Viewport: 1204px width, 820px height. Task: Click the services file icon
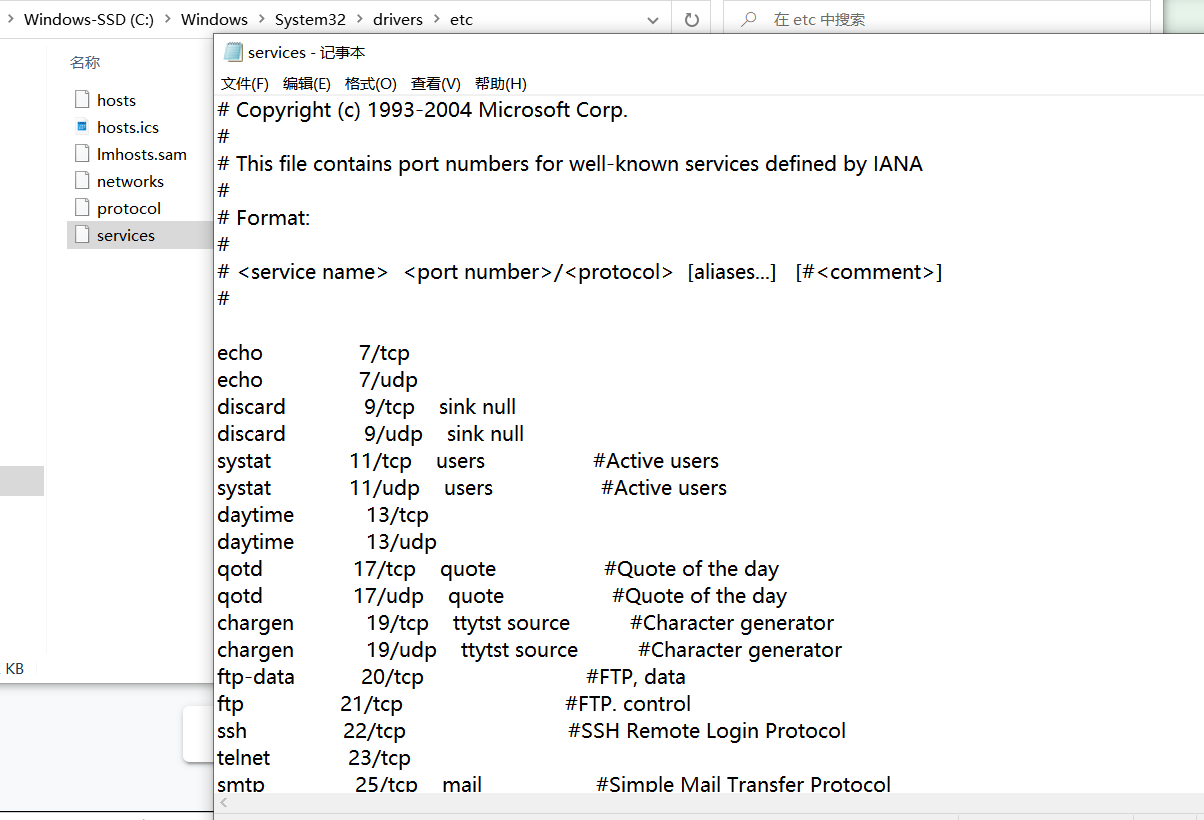coord(82,234)
